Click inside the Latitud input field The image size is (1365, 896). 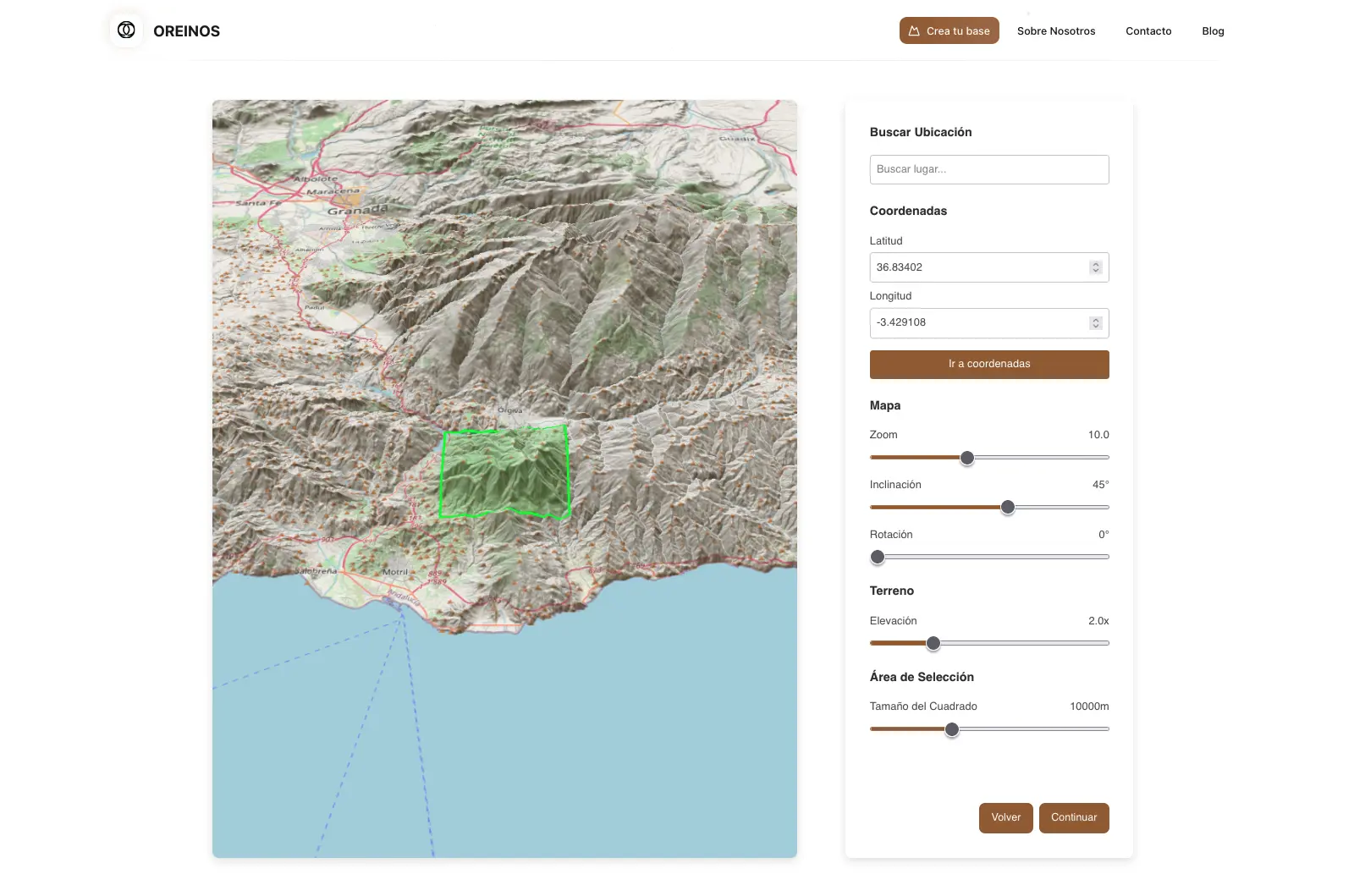977,267
